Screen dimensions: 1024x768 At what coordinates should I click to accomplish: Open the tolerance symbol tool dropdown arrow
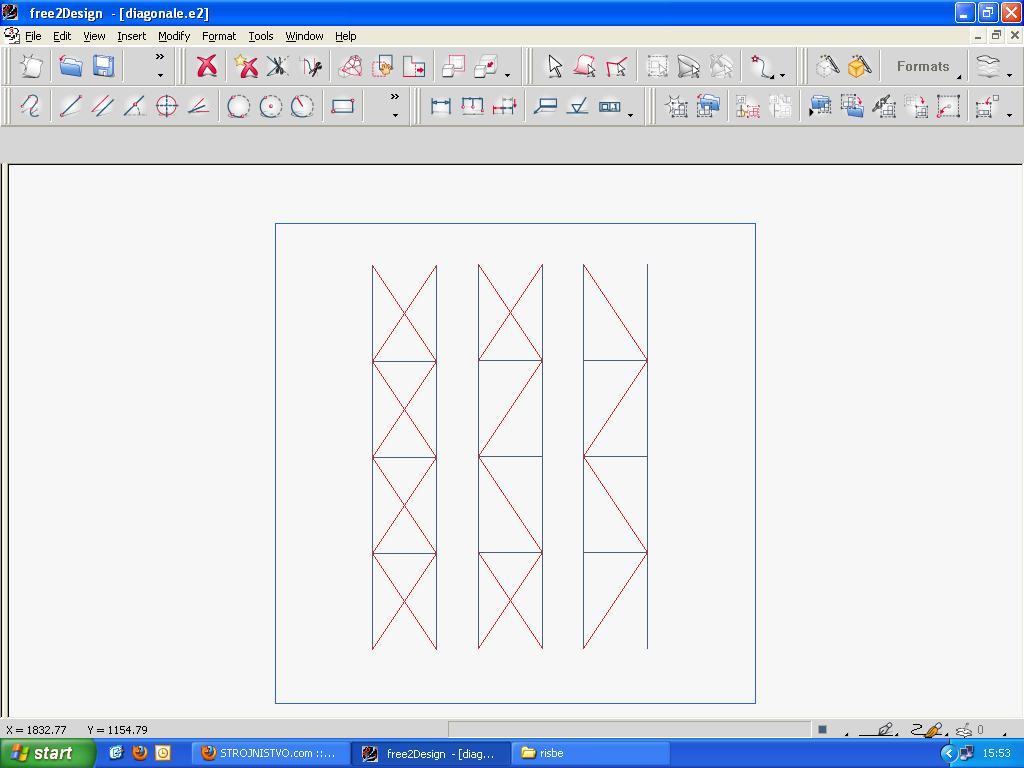[x=630, y=115]
